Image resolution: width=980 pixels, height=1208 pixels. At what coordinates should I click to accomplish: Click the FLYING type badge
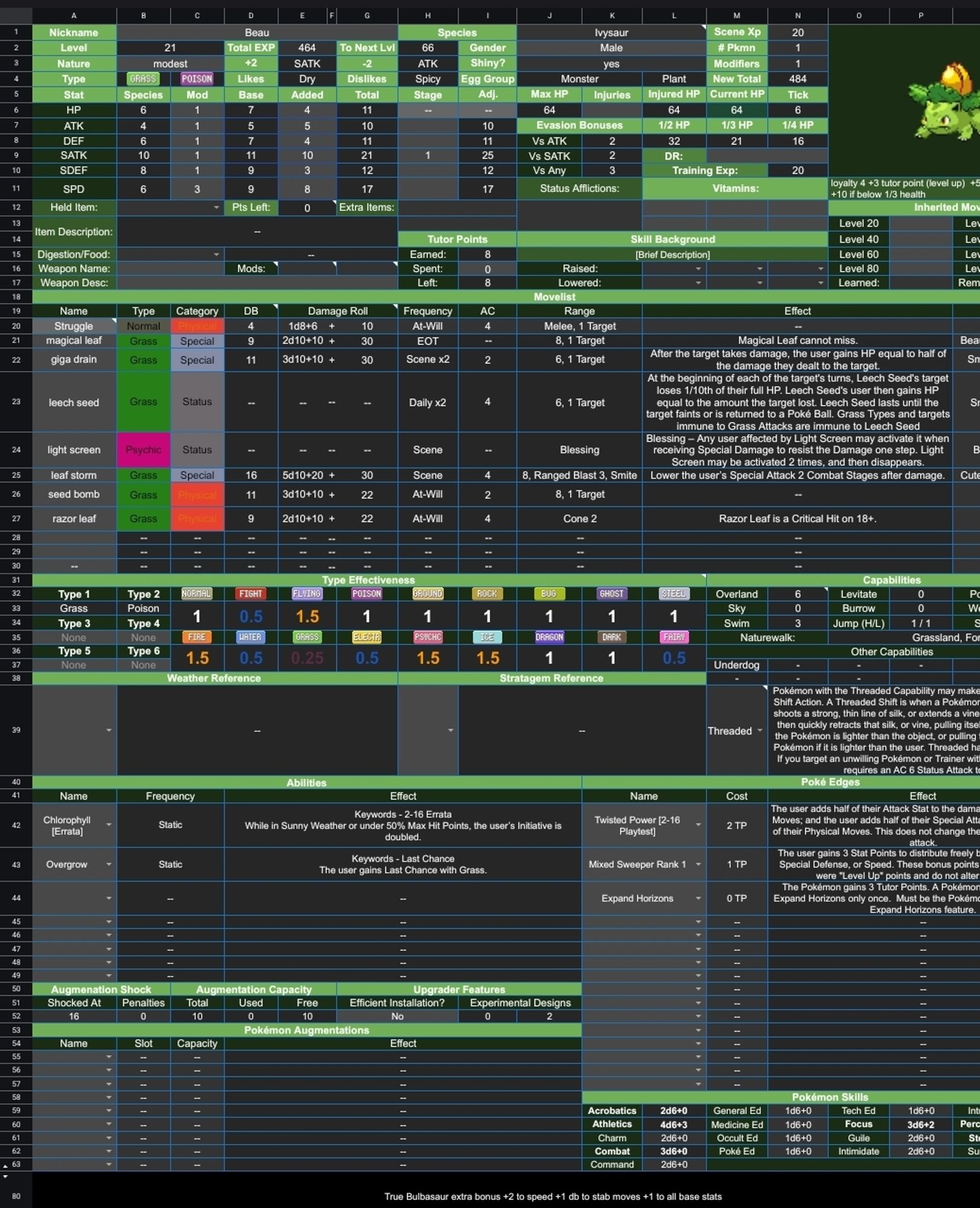pyautogui.click(x=307, y=594)
